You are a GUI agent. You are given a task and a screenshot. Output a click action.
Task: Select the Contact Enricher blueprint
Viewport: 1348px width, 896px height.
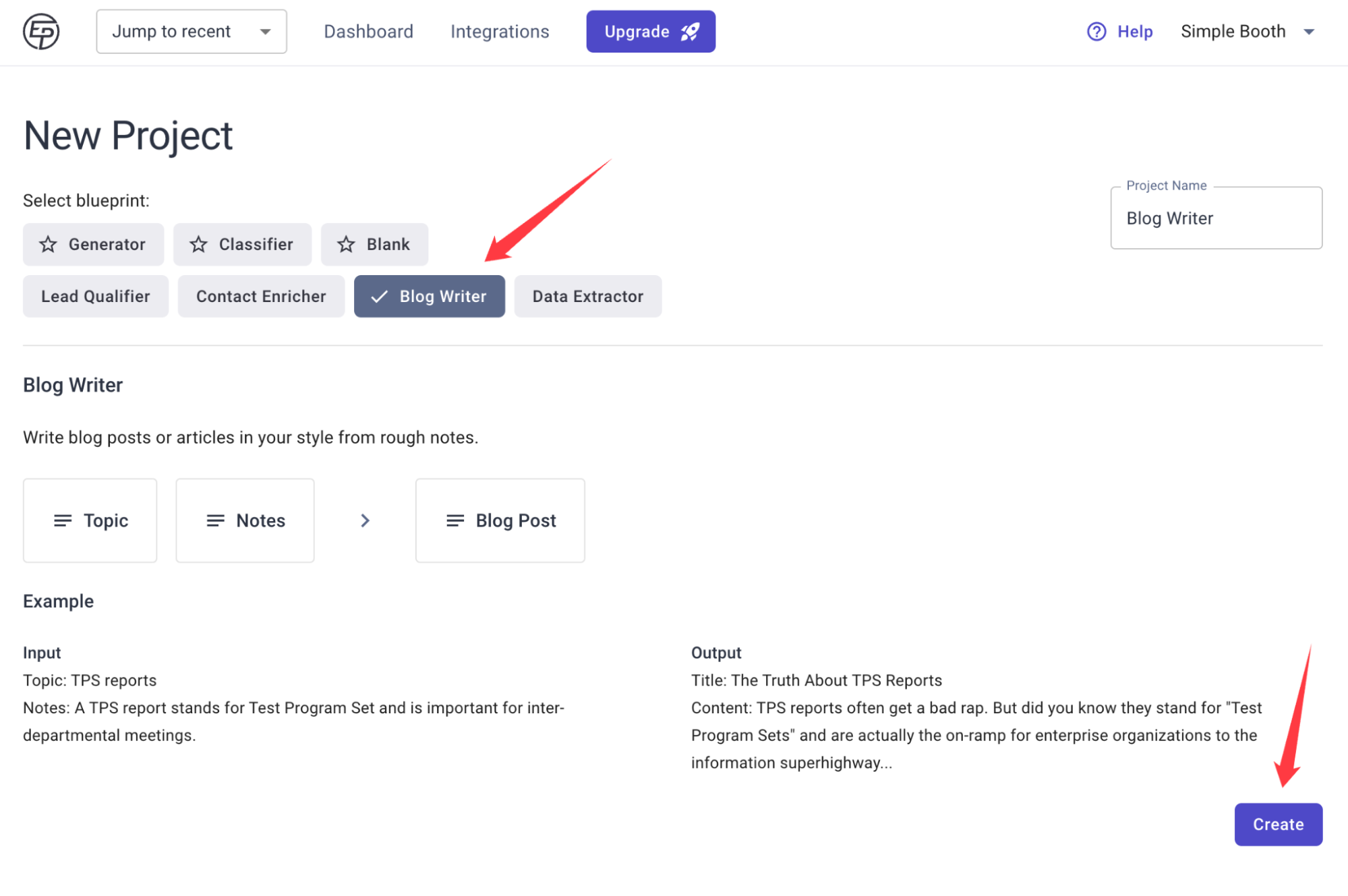261,296
